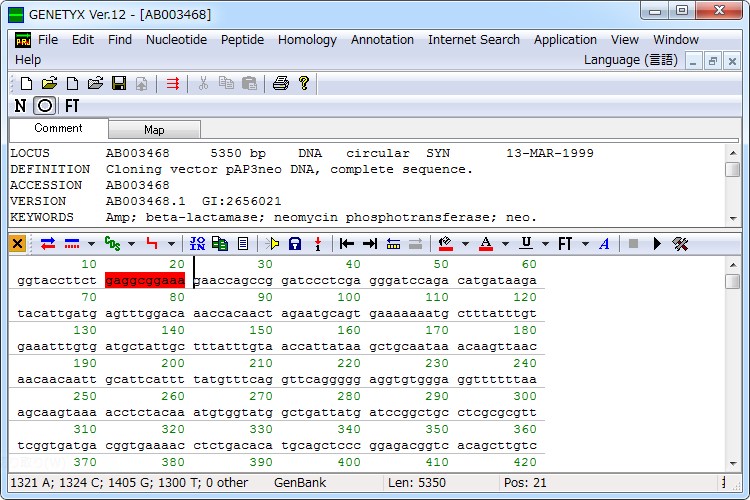This screenshot has height=500, width=750.
Task: Save with the floppy disk icon
Action: point(119,84)
